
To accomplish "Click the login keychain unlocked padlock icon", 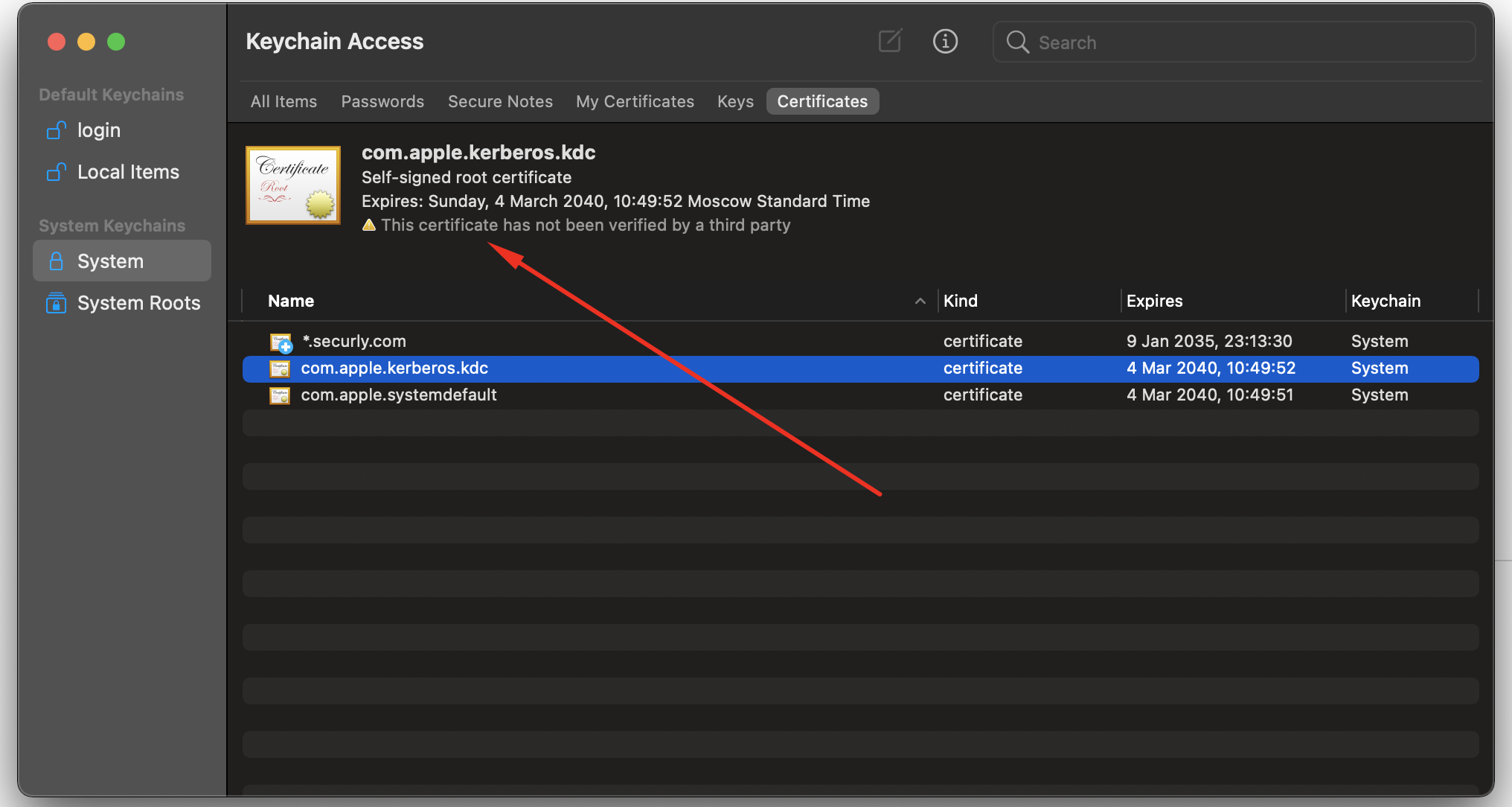I will [57, 130].
